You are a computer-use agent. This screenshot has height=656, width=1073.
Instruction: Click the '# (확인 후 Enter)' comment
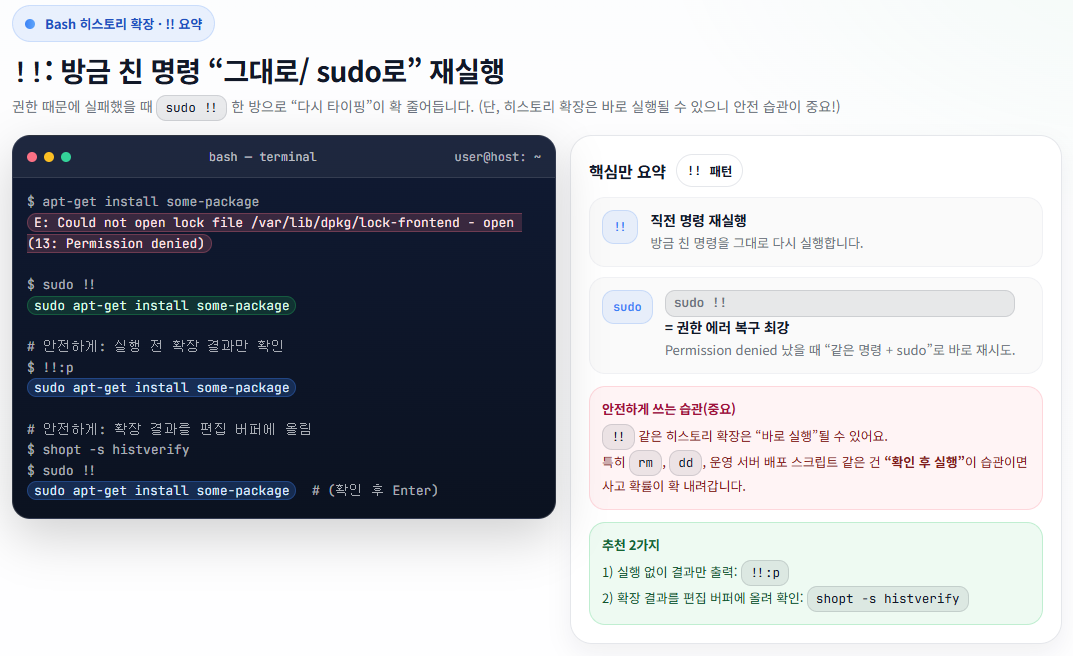pos(375,490)
